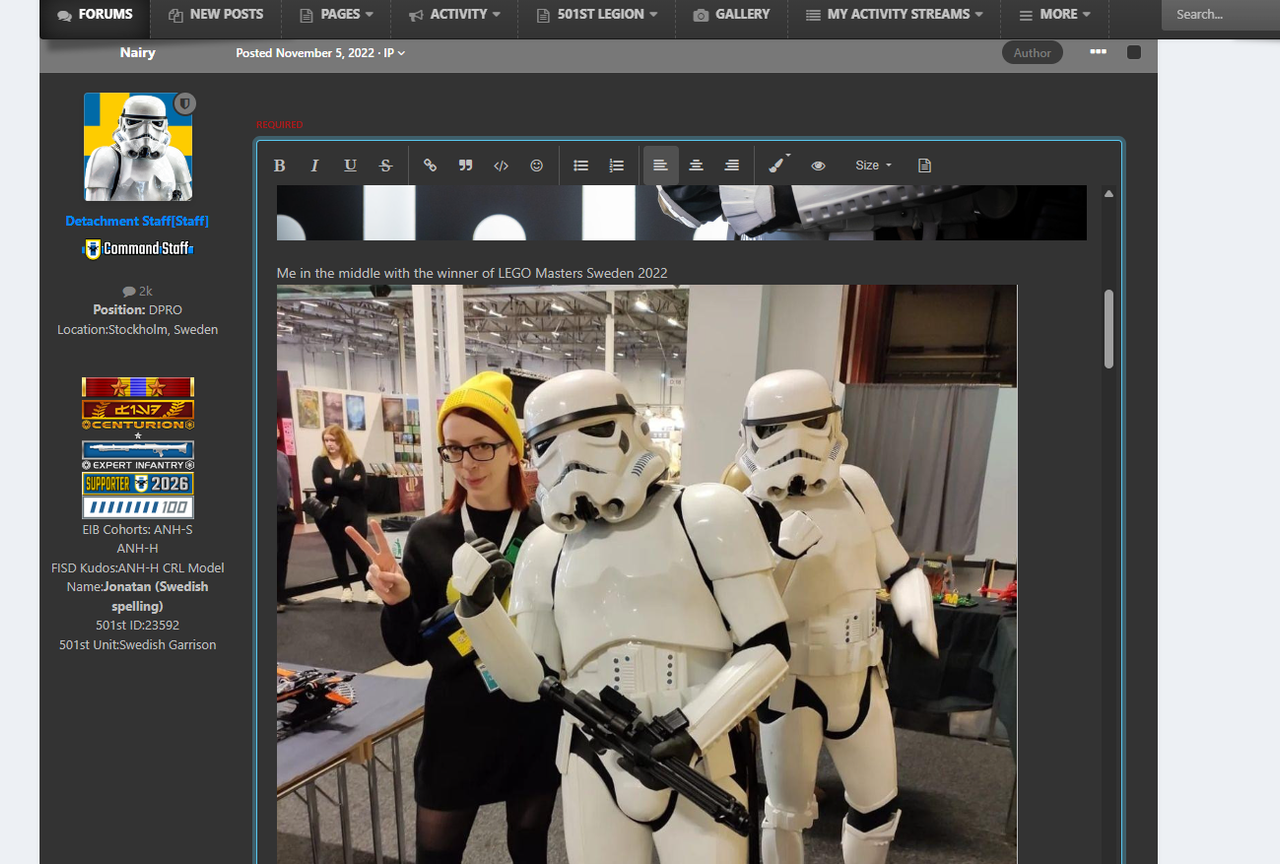This screenshot has height=864, width=1280.
Task: Expand the My Activity Streams menu
Action: click(x=894, y=15)
